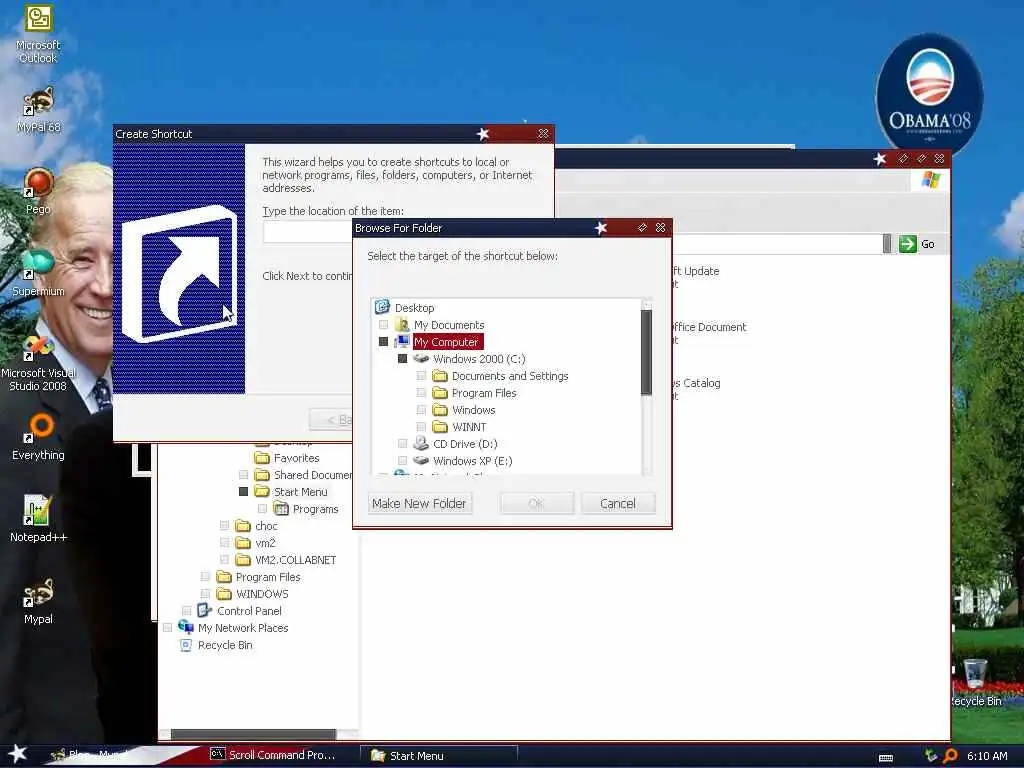Click the Type the location input field
Viewport: 1024px width, 768px height.
point(307,232)
